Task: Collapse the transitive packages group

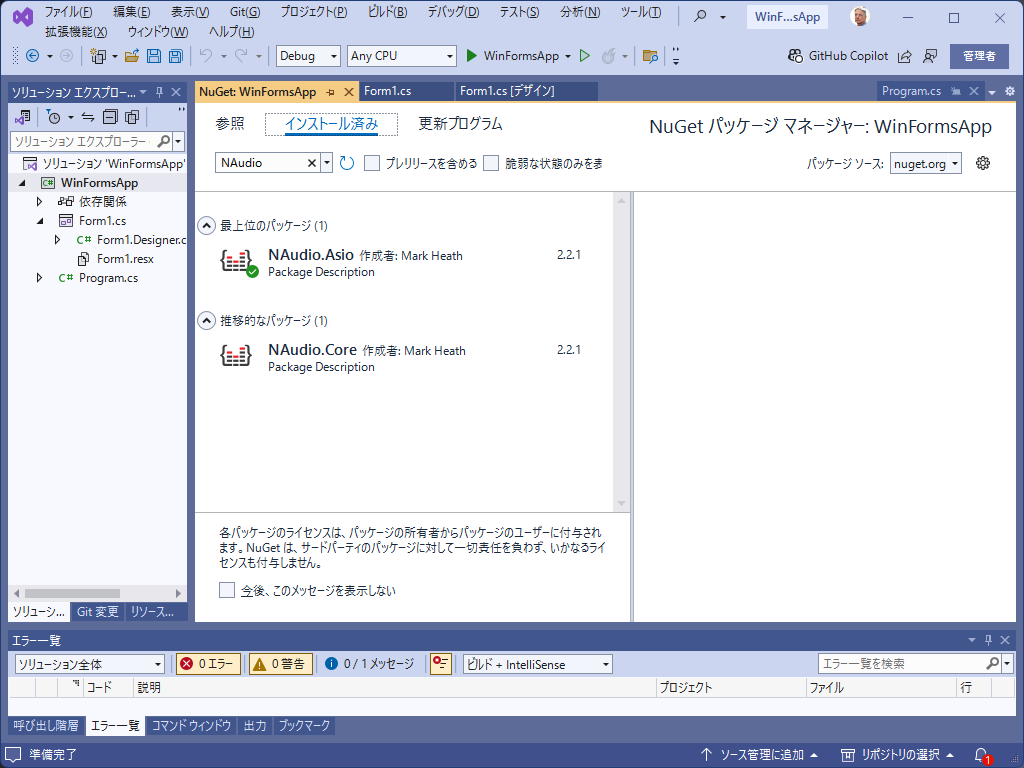Action: point(206,321)
